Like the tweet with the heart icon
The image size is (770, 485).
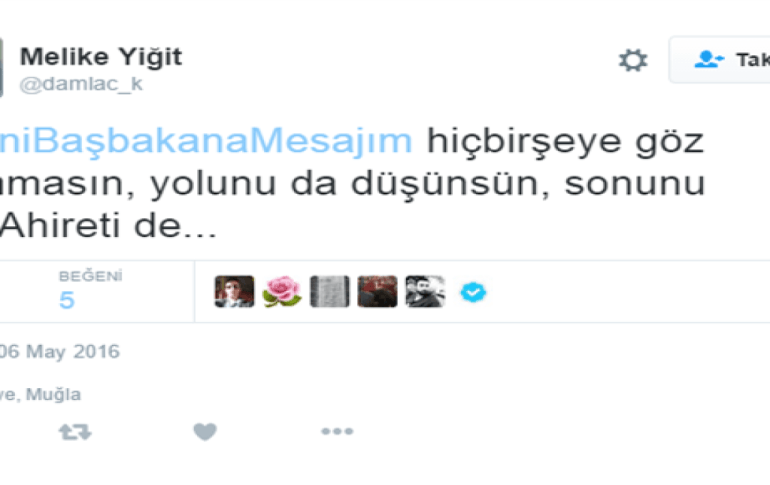click(205, 432)
